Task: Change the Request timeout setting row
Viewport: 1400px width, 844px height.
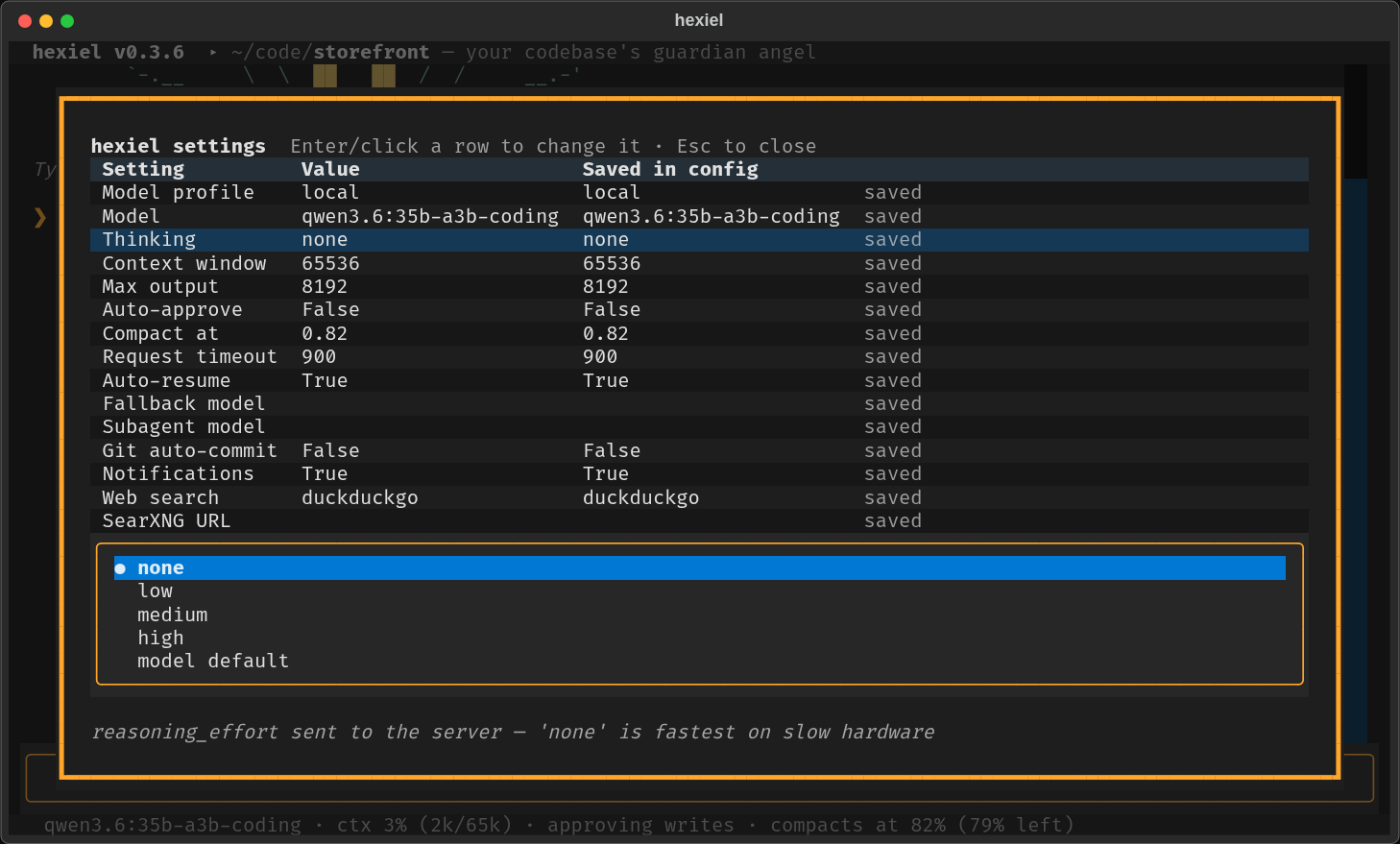Action: [700, 357]
